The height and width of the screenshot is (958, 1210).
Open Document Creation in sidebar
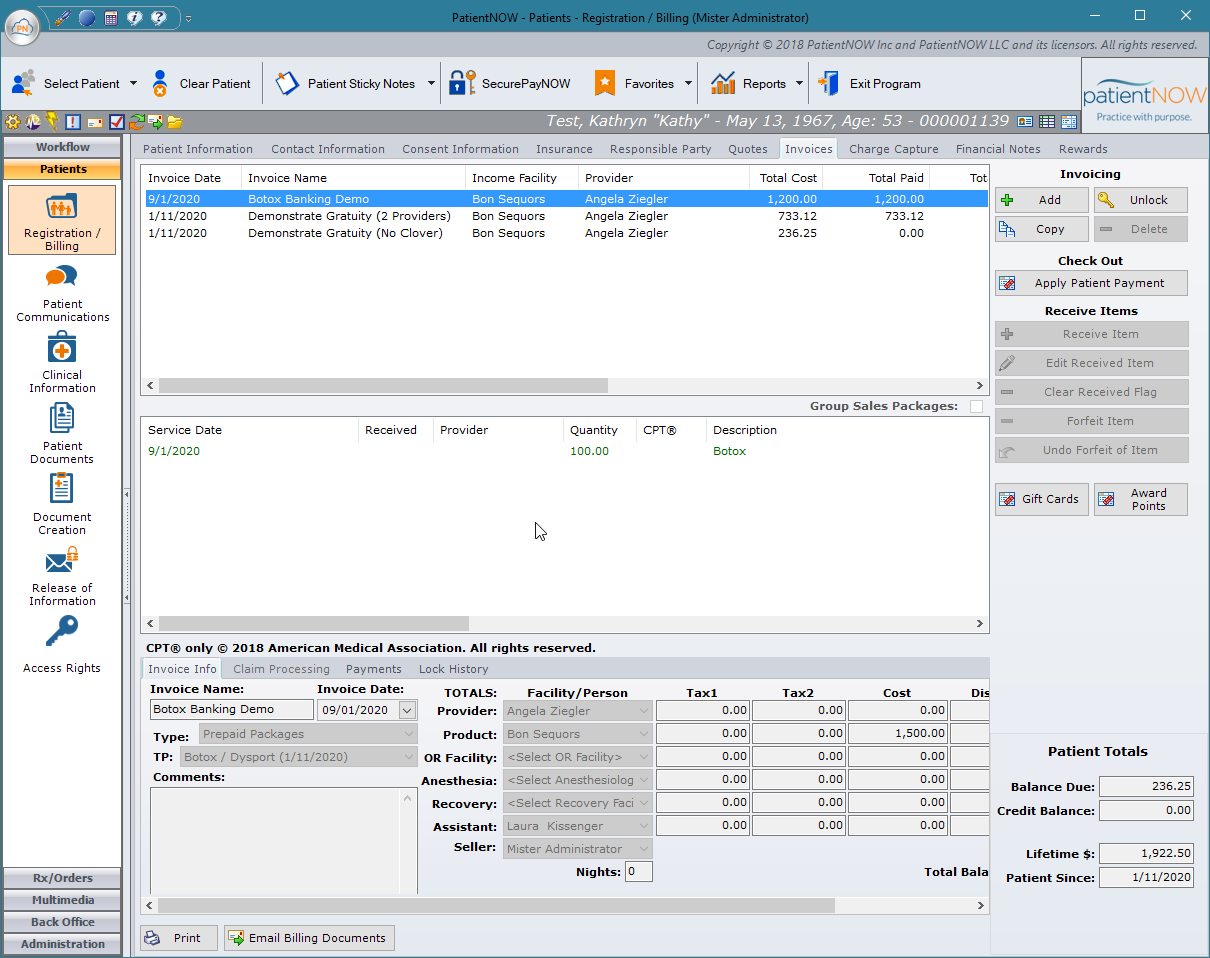[x=62, y=506]
